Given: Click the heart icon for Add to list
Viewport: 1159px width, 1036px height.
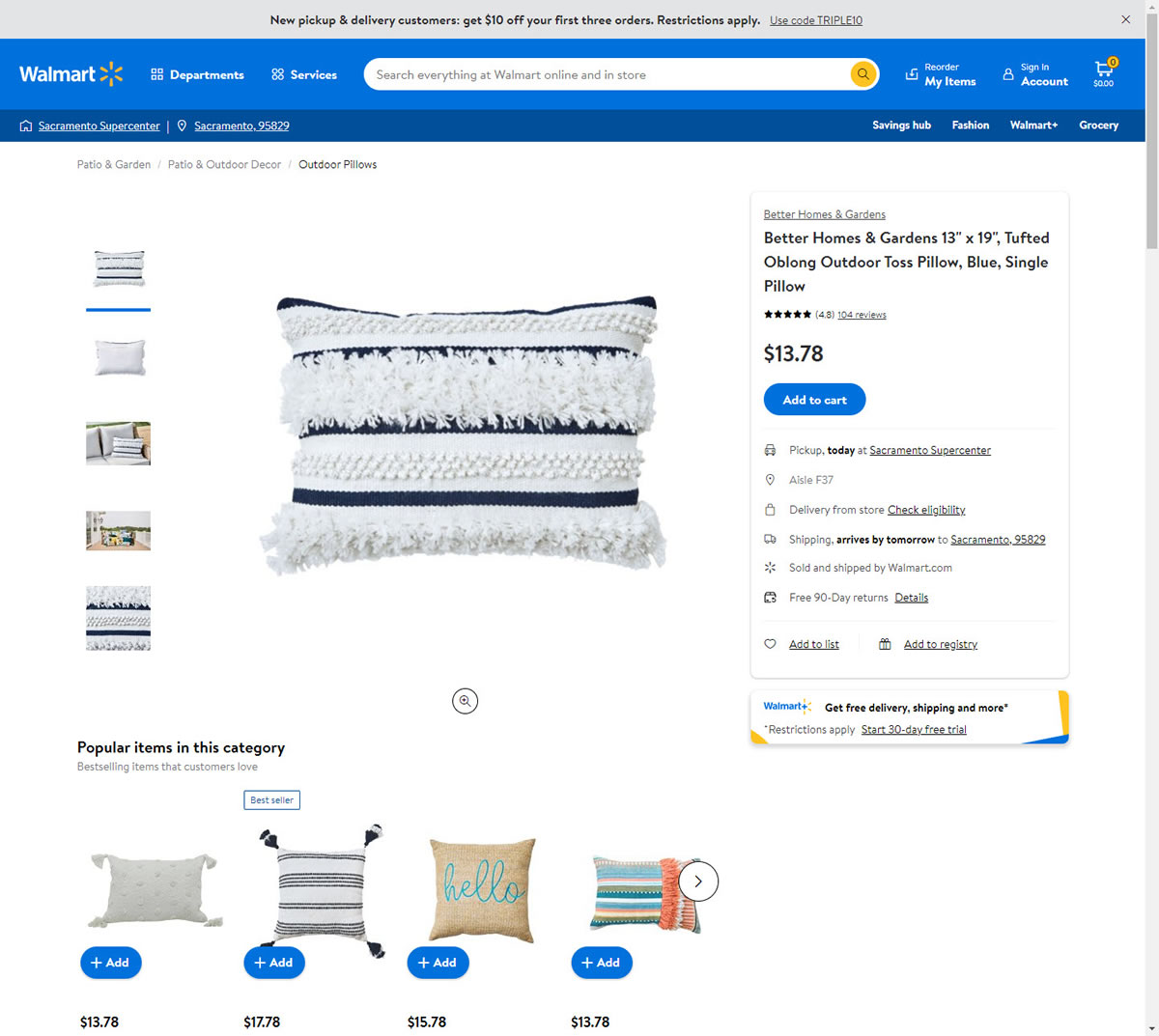Looking at the screenshot, I should tap(770, 644).
